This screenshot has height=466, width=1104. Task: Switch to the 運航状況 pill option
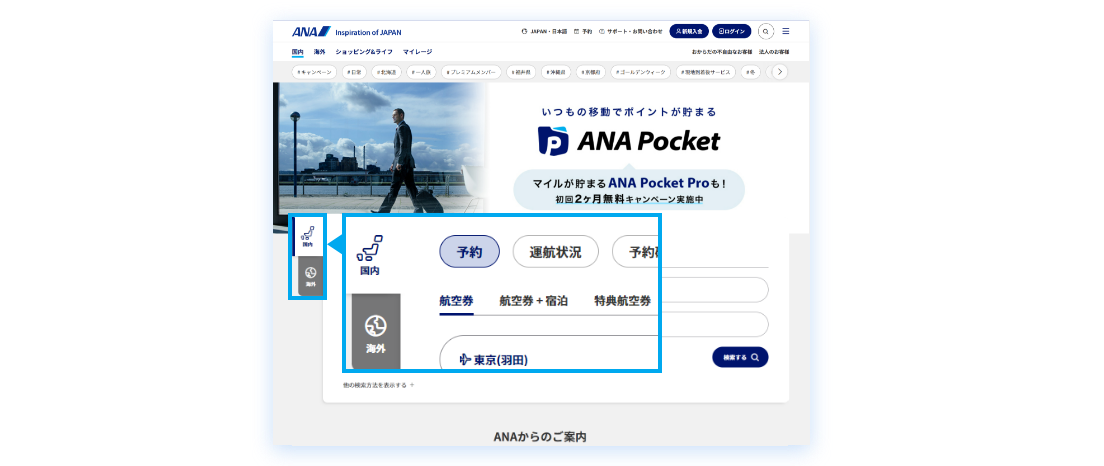tap(554, 252)
